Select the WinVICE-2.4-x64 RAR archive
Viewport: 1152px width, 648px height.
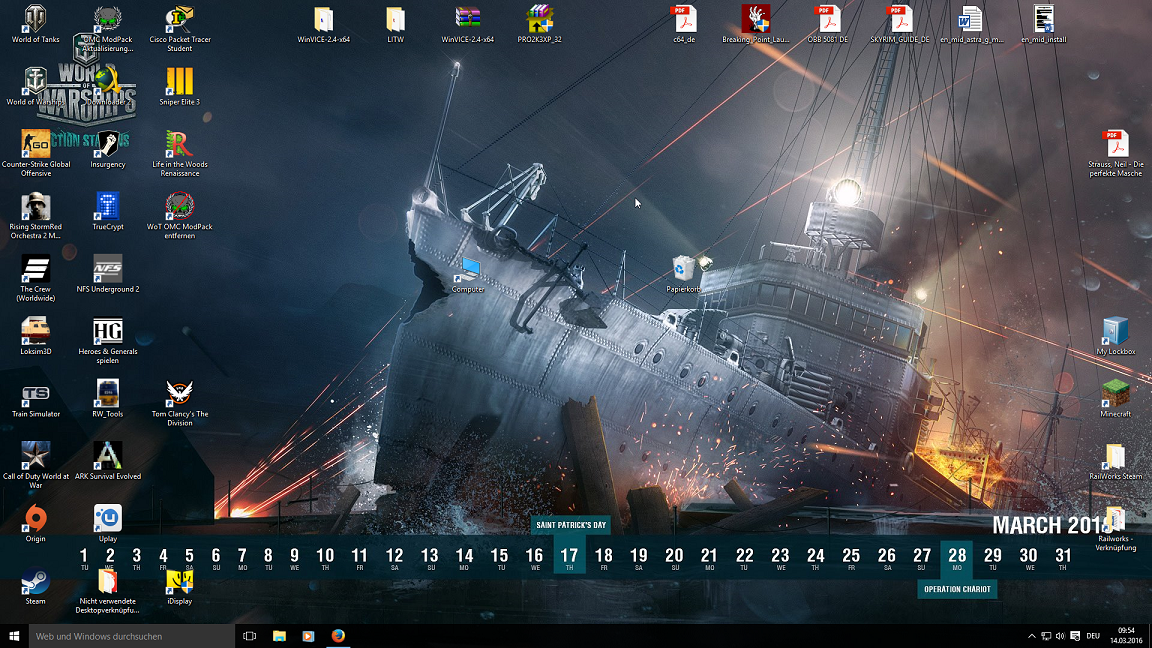pos(467,24)
